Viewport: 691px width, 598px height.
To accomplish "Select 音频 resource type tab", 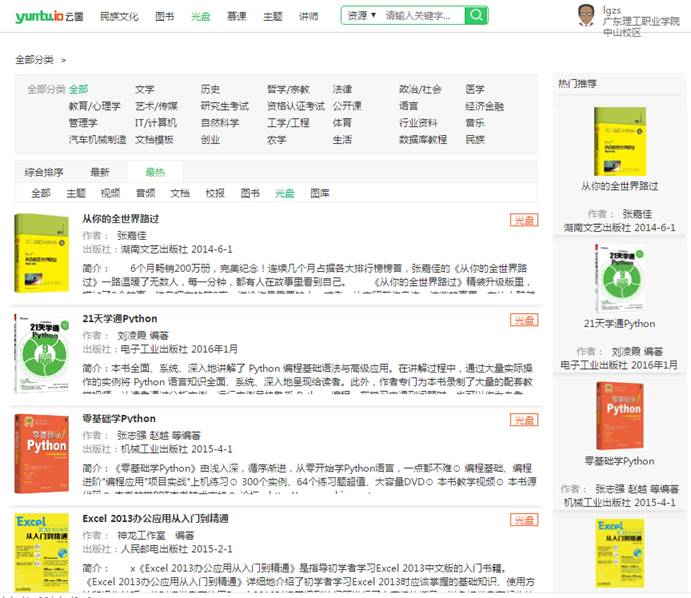I will coord(146,193).
